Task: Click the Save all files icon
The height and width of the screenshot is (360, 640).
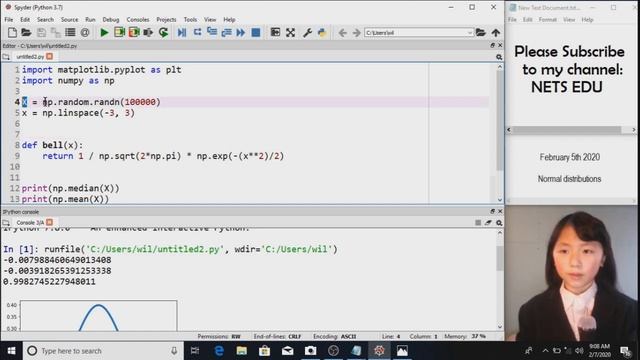Action: [x=56, y=32]
